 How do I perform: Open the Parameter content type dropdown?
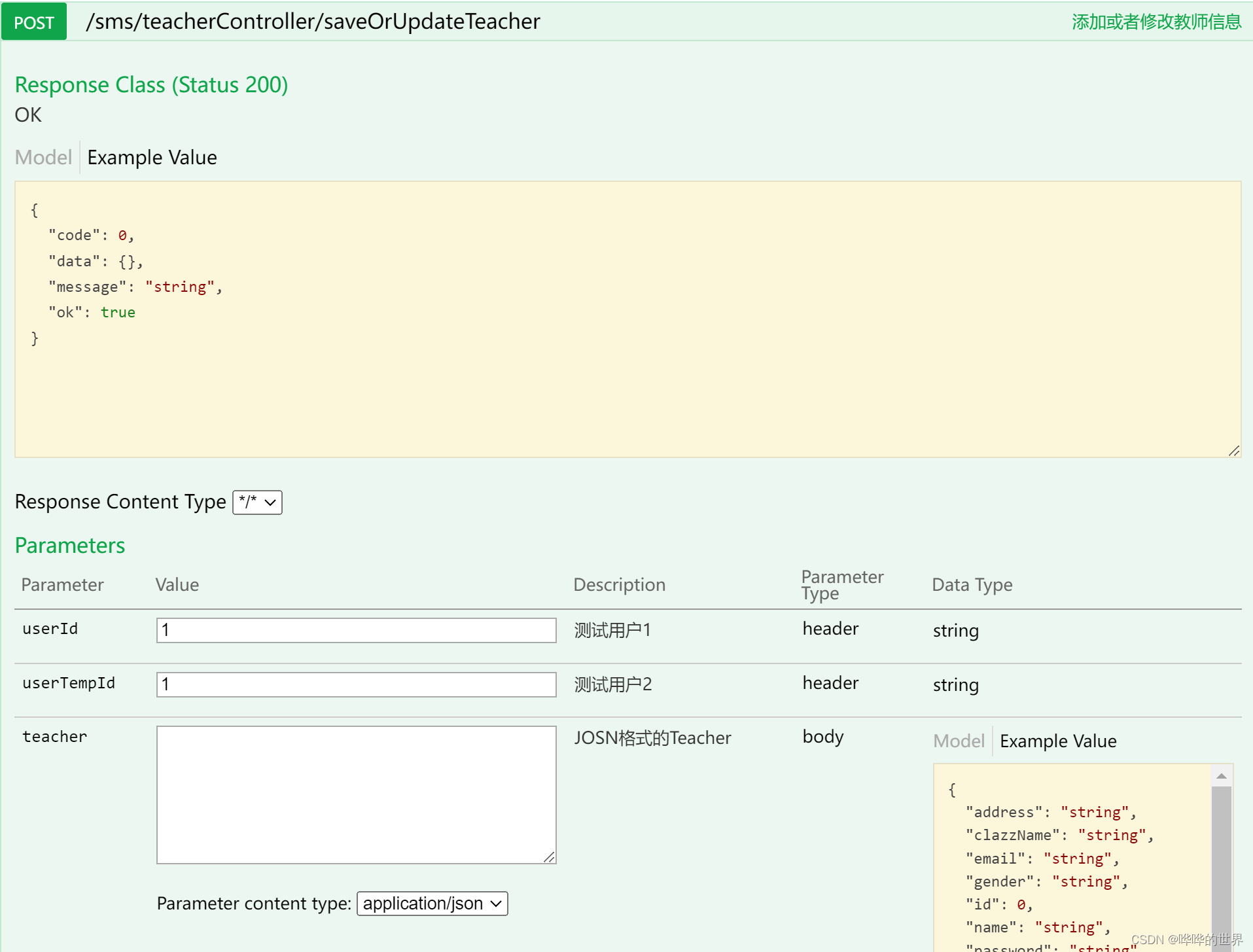click(432, 904)
